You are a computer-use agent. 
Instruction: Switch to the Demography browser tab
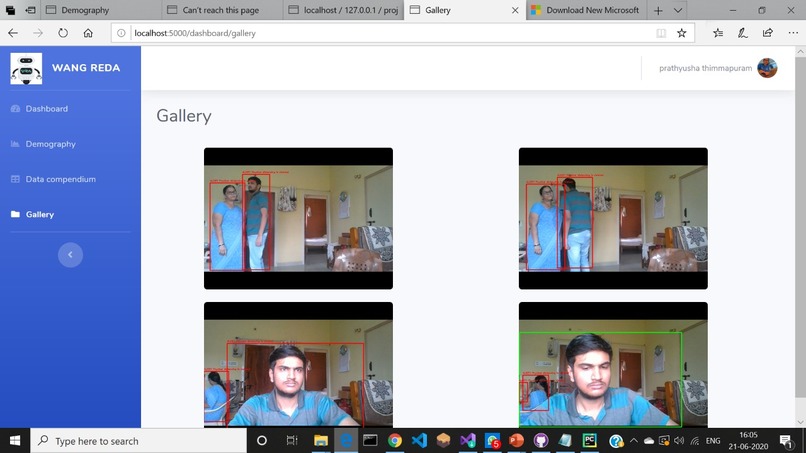coord(101,10)
